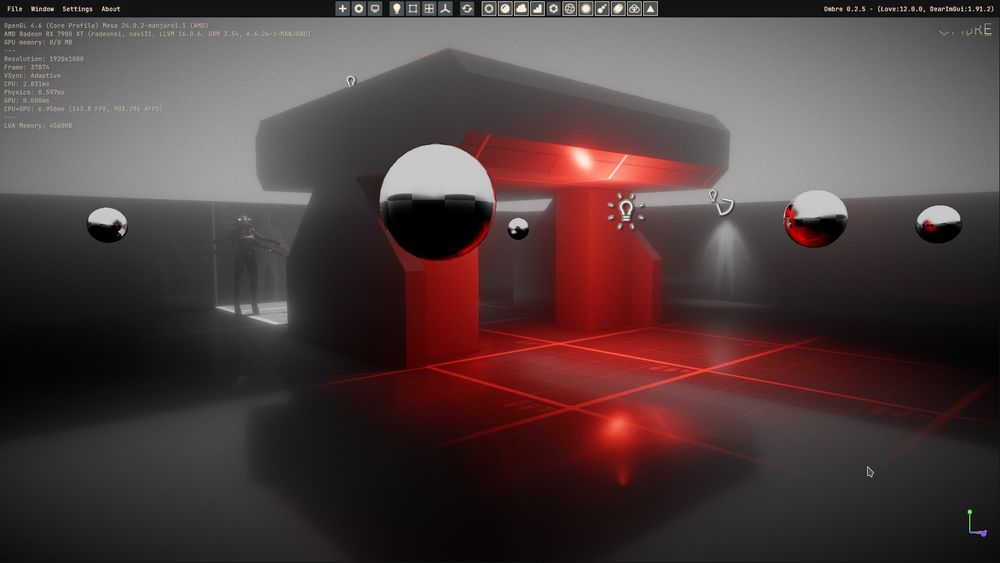Toggle the four-pane grid icon
The height and width of the screenshot is (563, 1000).
pyautogui.click(x=429, y=8)
